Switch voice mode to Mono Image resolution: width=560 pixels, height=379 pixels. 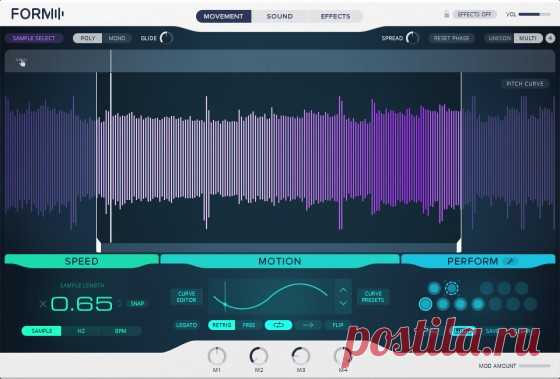(117, 38)
